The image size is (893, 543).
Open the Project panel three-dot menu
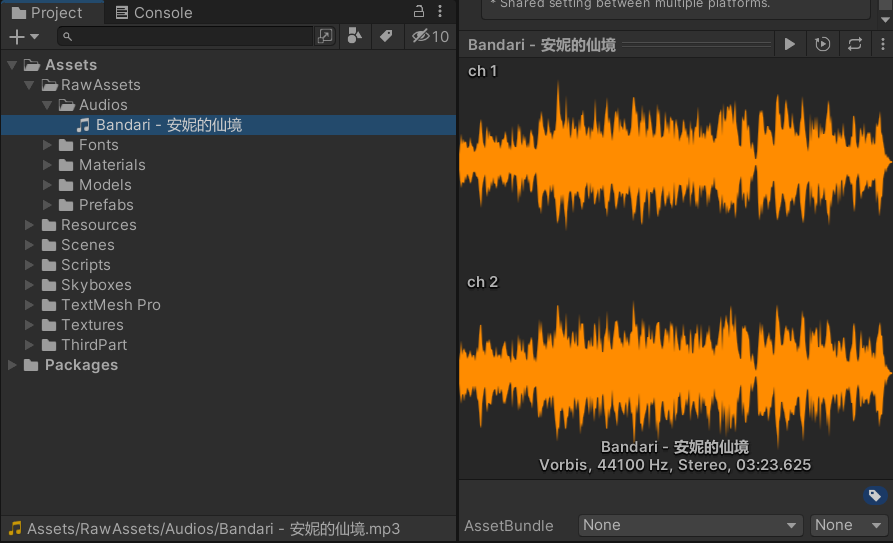[x=440, y=11]
